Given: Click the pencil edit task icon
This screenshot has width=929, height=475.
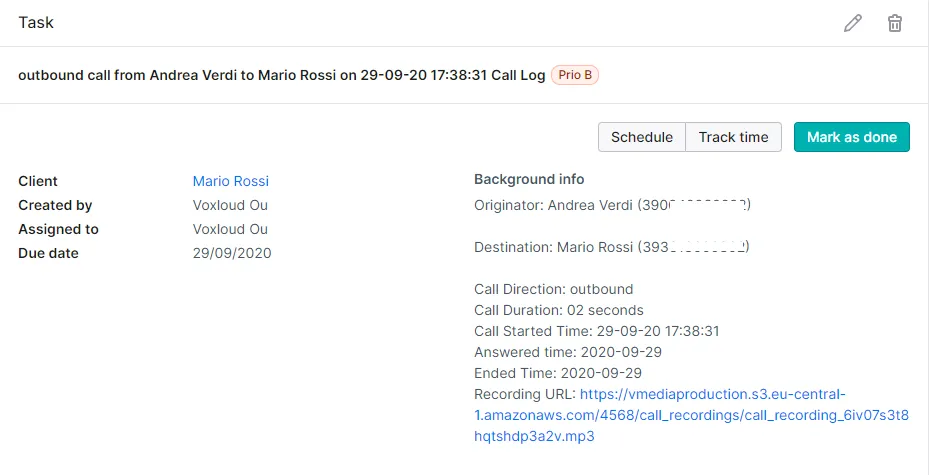Looking at the screenshot, I should (853, 23).
